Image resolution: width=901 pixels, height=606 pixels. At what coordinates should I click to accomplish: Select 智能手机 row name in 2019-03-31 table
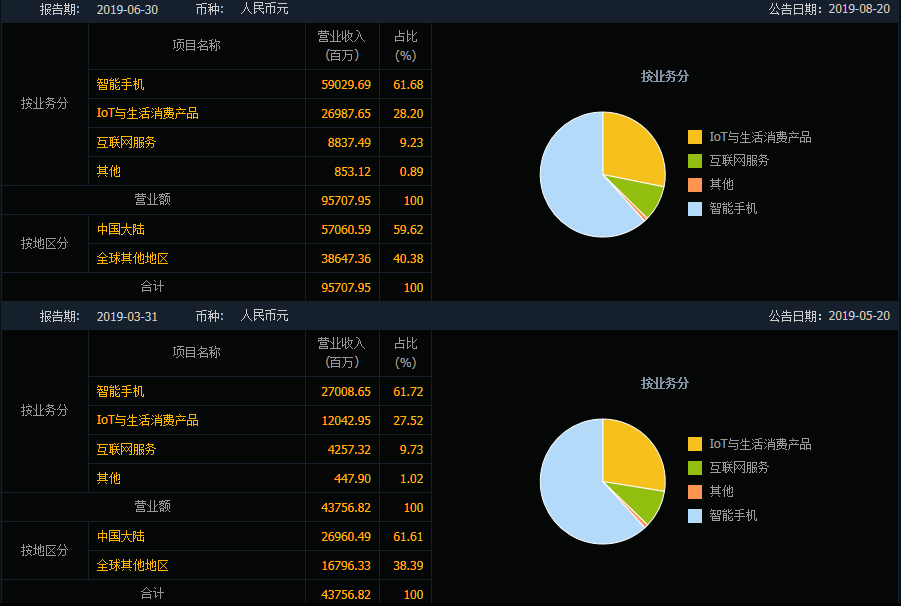coord(120,391)
